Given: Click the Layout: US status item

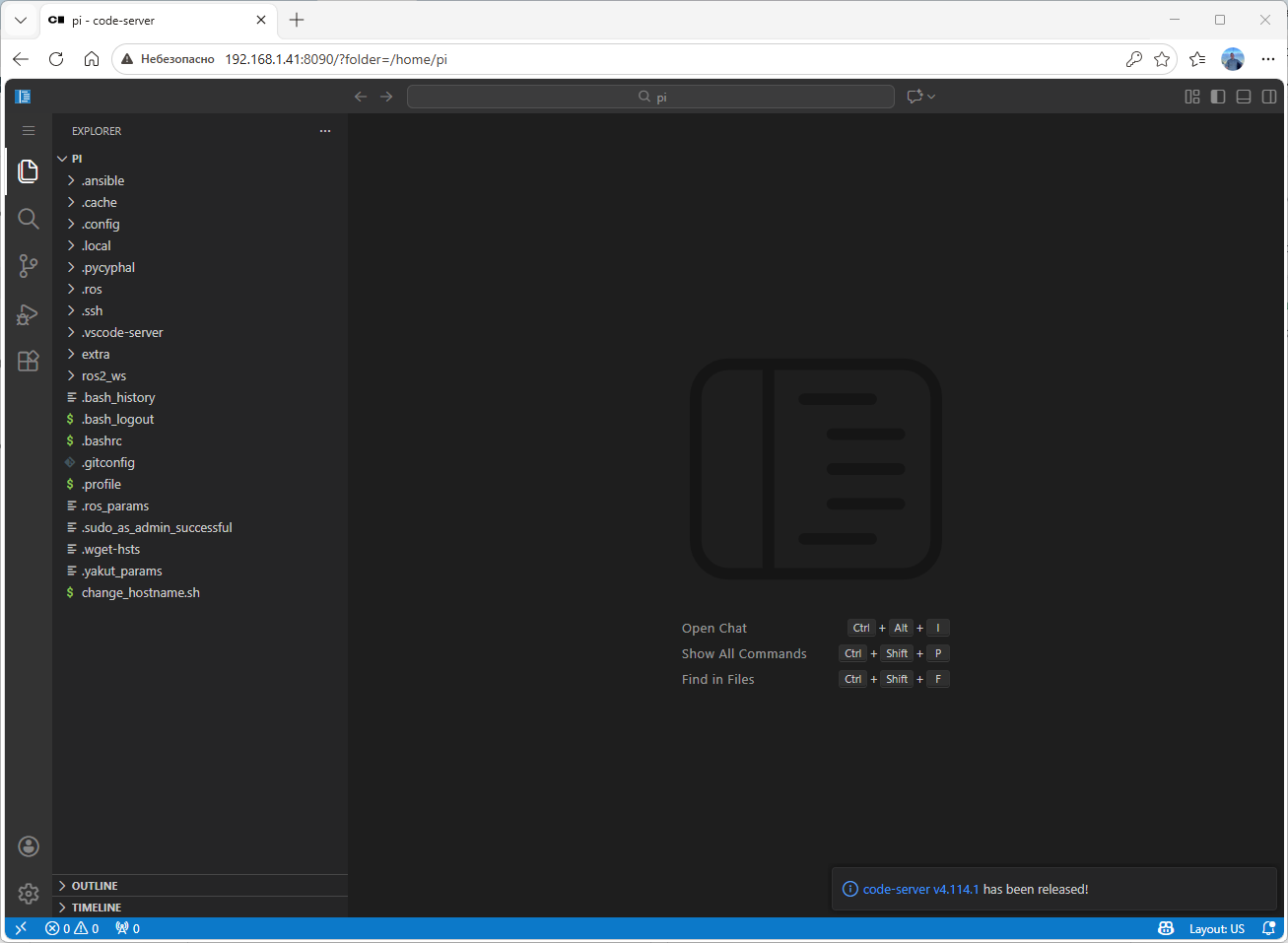Looking at the screenshot, I should (1216, 928).
